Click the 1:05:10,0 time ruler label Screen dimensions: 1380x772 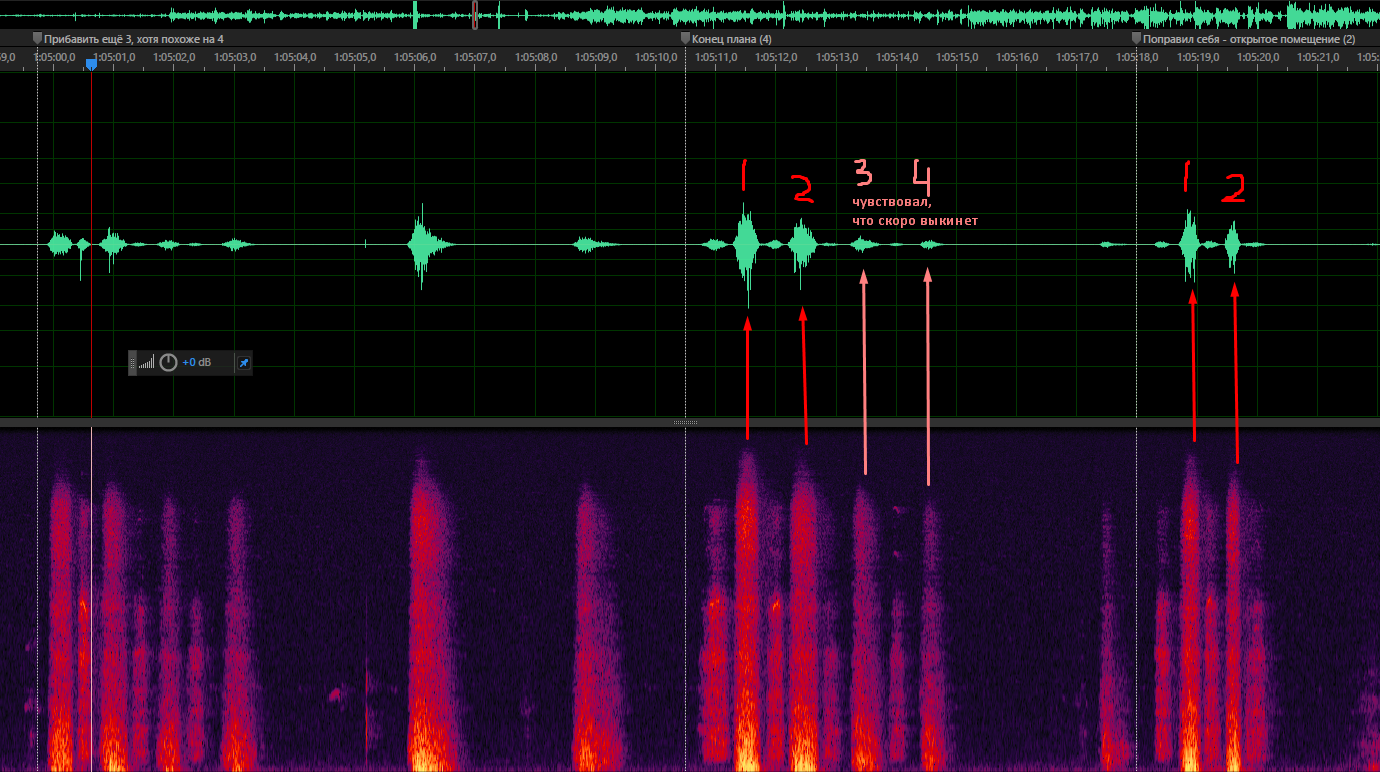click(656, 57)
